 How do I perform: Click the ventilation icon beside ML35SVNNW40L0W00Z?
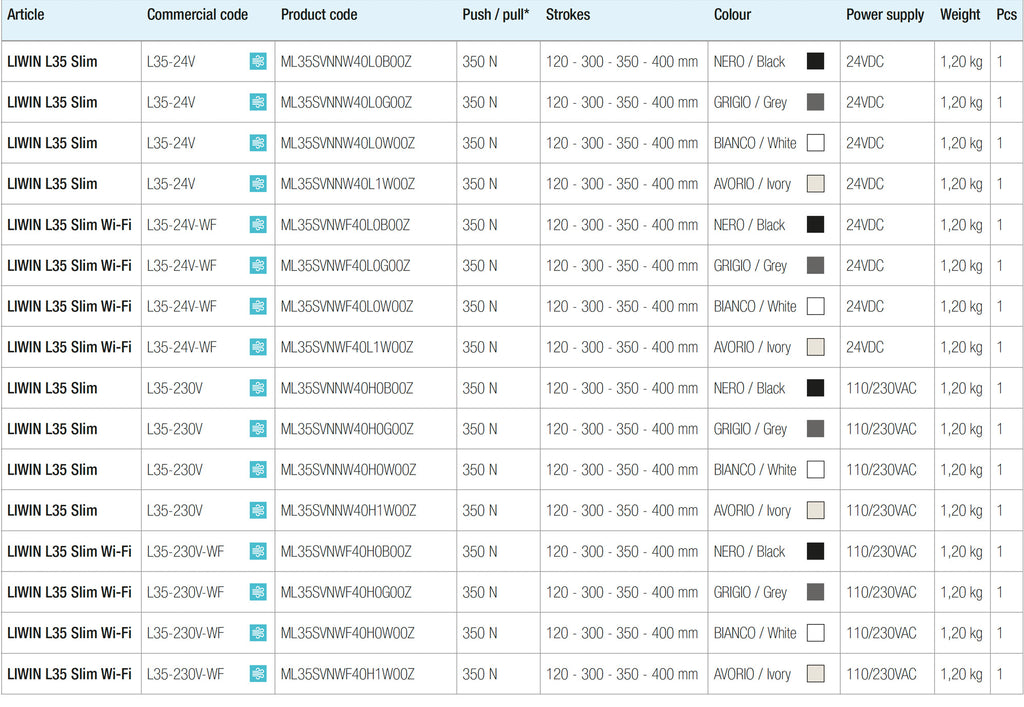[258, 143]
